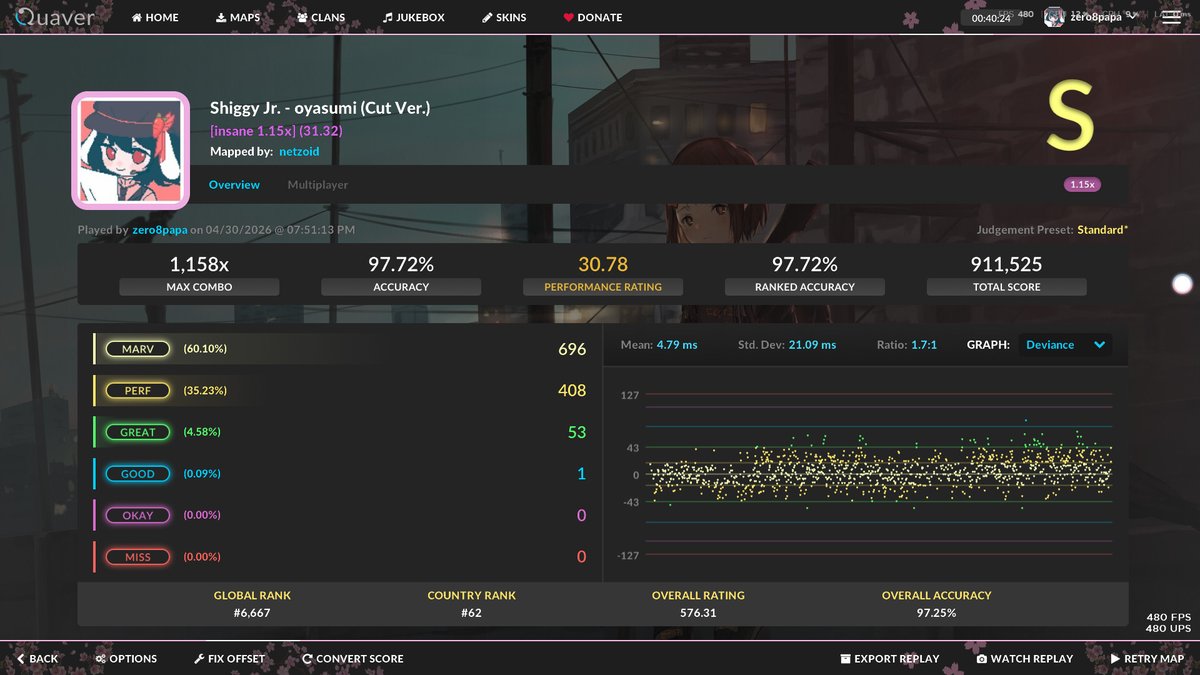The width and height of the screenshot is (1200, 675).
Task: Click the people icon beside CLANS
Action: (302, 18)
